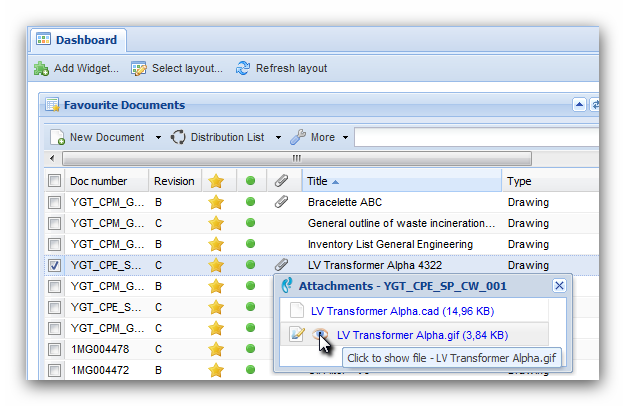Close the Attachments popup
Viewport: 625px width, 406px height.
[x=559, y=286]
